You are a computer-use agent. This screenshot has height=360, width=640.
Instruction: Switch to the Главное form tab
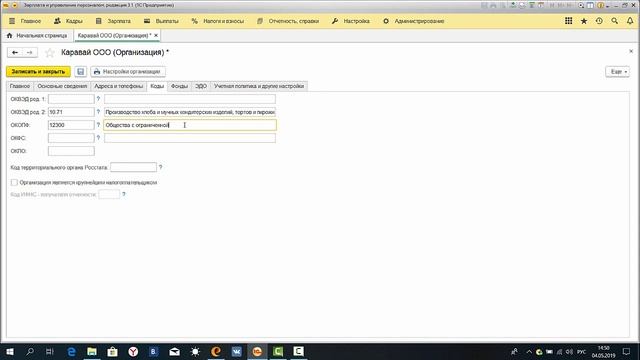20,86
